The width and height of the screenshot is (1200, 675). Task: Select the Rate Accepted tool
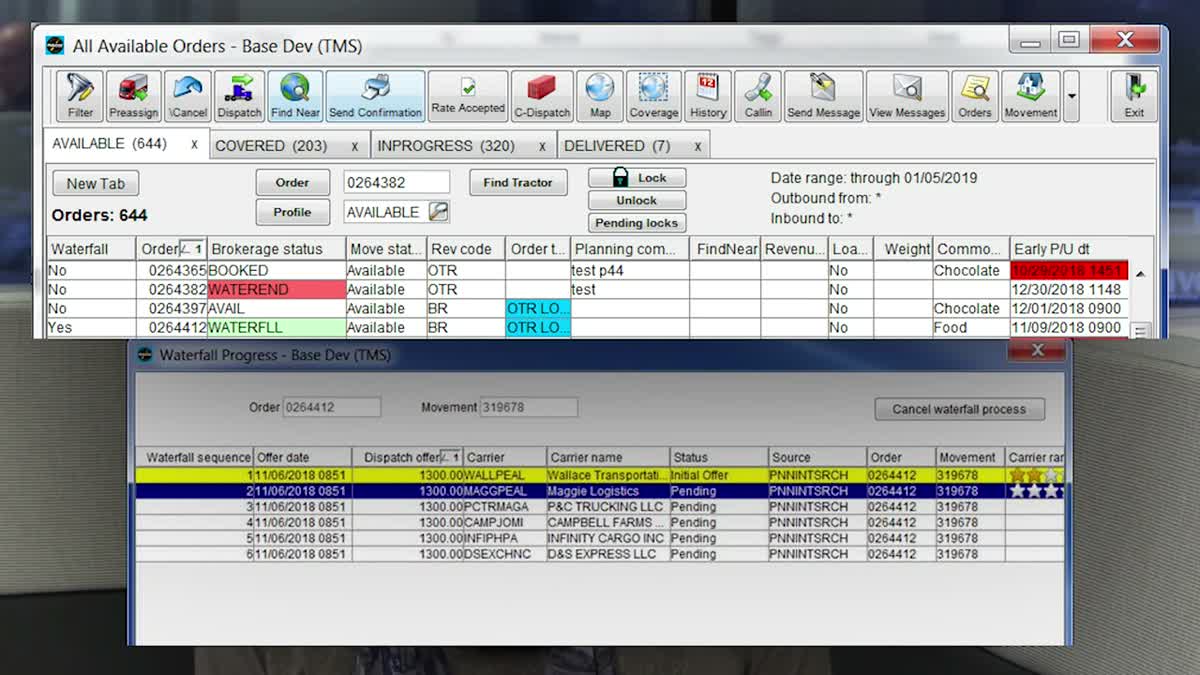tap(468, 96)
